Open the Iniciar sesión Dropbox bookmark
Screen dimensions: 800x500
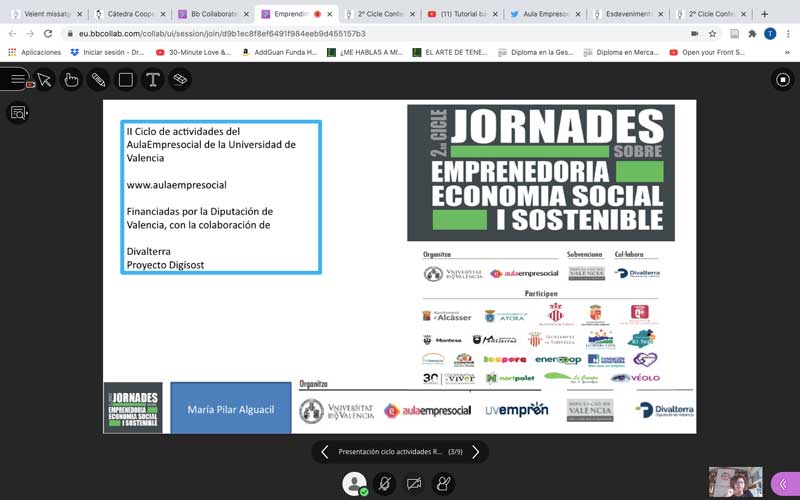[108, 52]
